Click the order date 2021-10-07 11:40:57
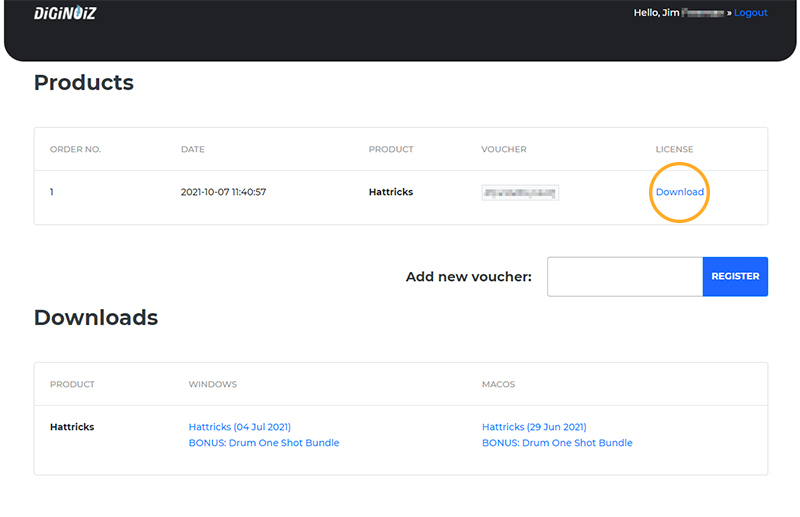The image size is (800, 517). [223, 192]
